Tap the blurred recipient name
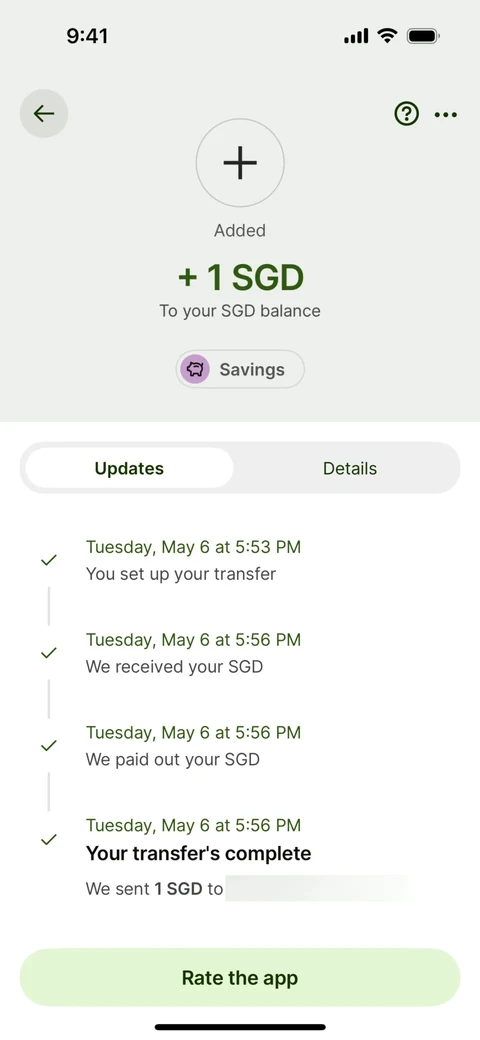Screen dimensions: 480x1040 [318, 889]
